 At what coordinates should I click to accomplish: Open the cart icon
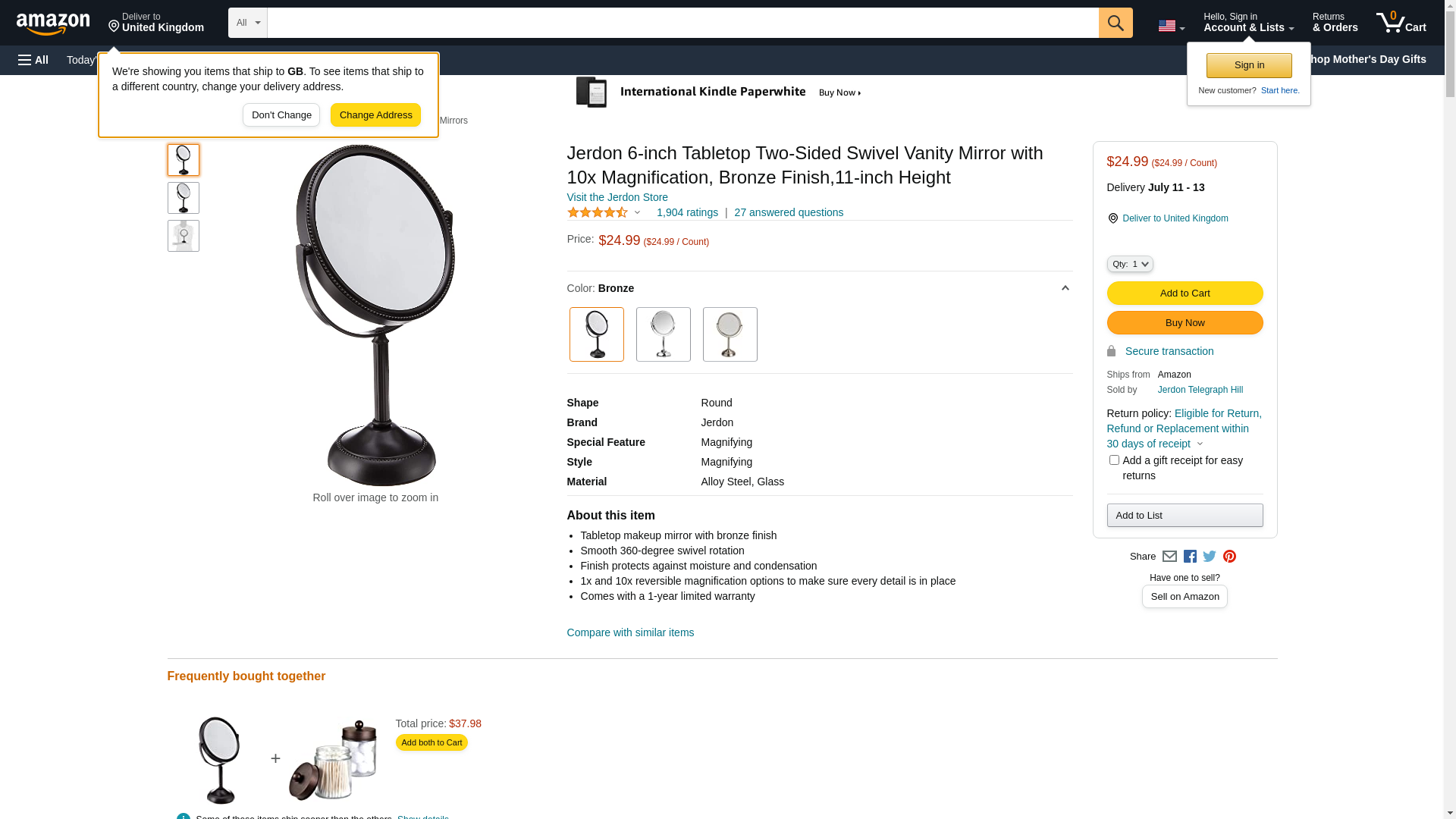pyautogui.click(x=1401, y=23)
